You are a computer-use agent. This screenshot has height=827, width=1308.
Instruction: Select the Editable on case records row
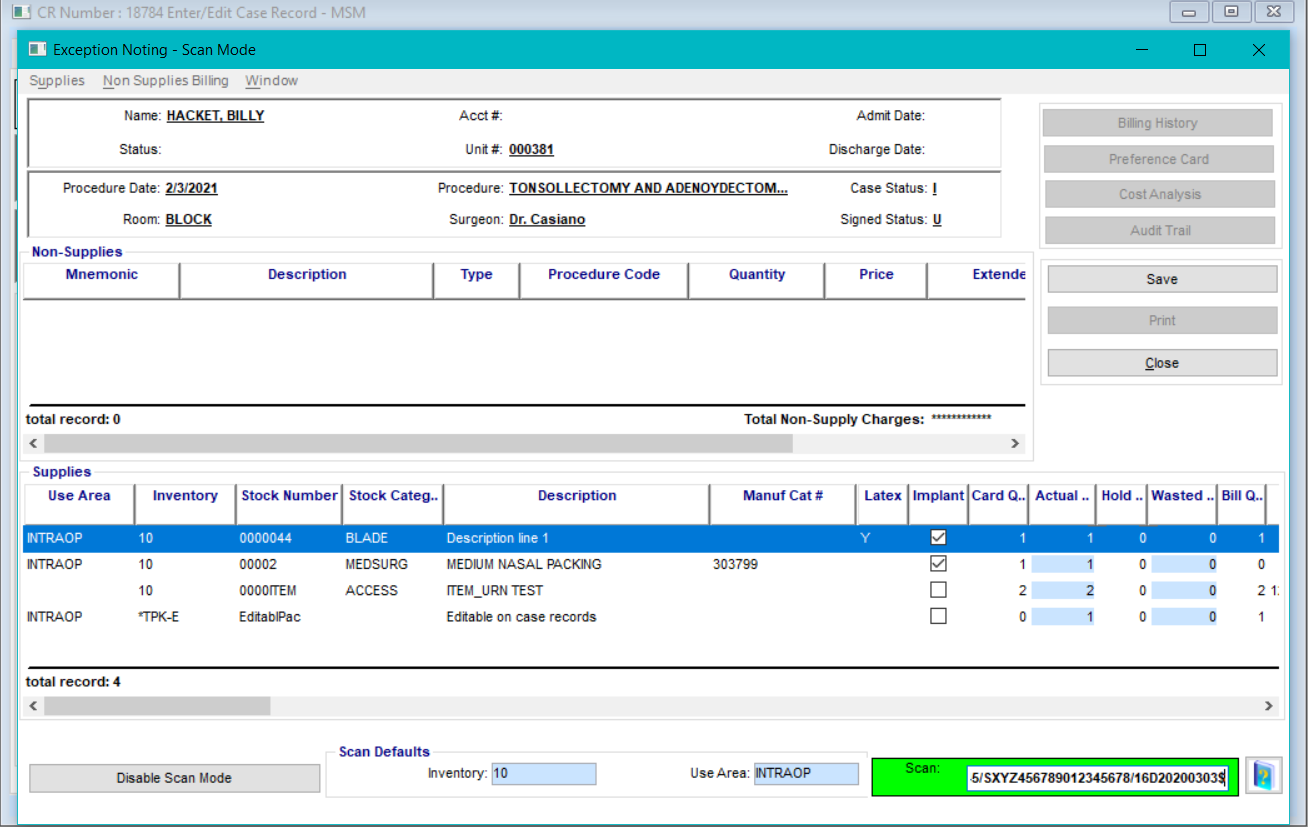520,617
